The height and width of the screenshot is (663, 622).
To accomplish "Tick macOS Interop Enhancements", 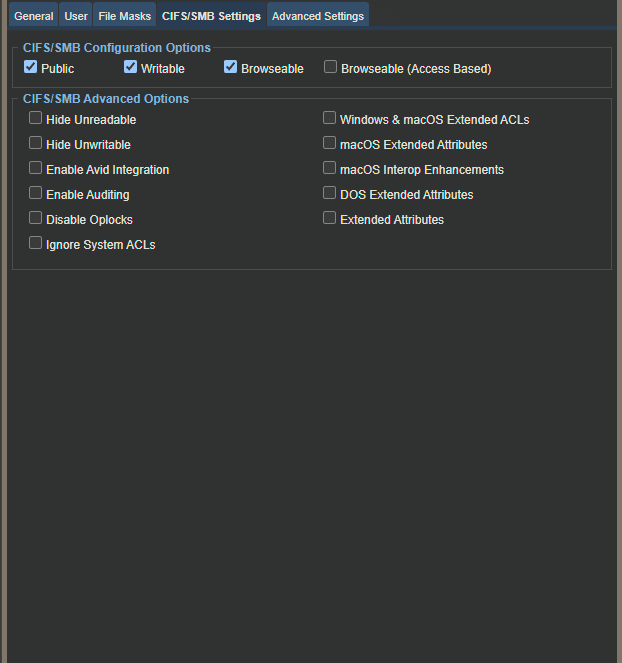I will 329,168.
